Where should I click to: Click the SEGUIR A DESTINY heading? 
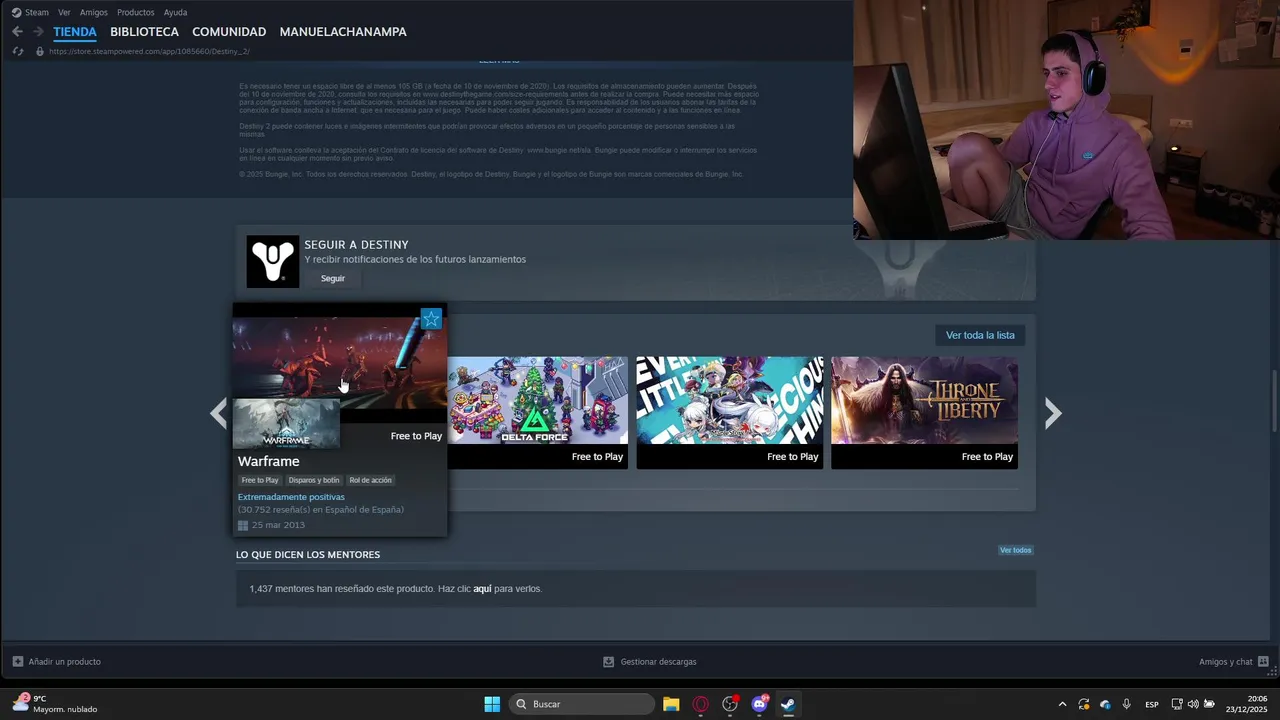pos(356,244)
